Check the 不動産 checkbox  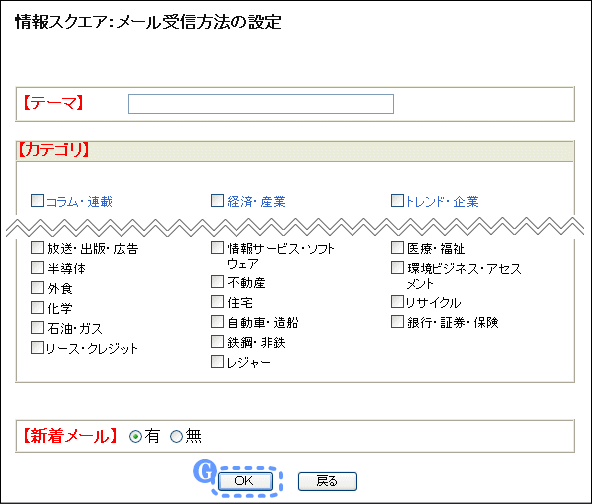217,281
